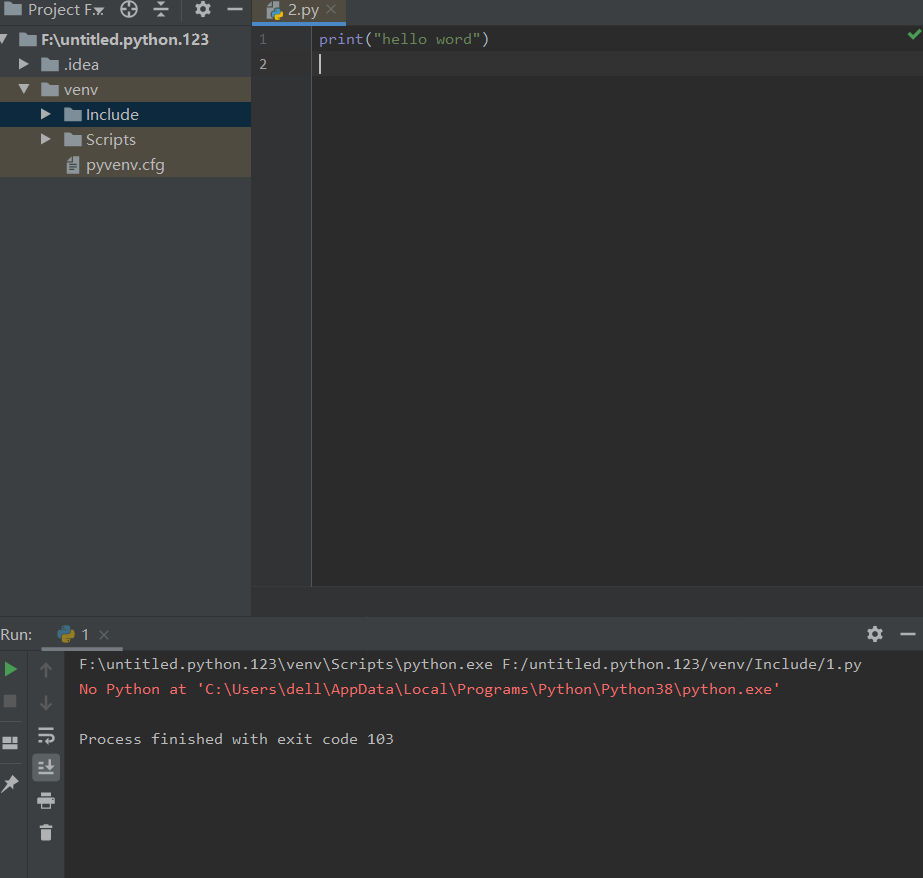This screenshot has width=923, height=878.
Task: Click the down stack trace arrow
Action: 46,703
